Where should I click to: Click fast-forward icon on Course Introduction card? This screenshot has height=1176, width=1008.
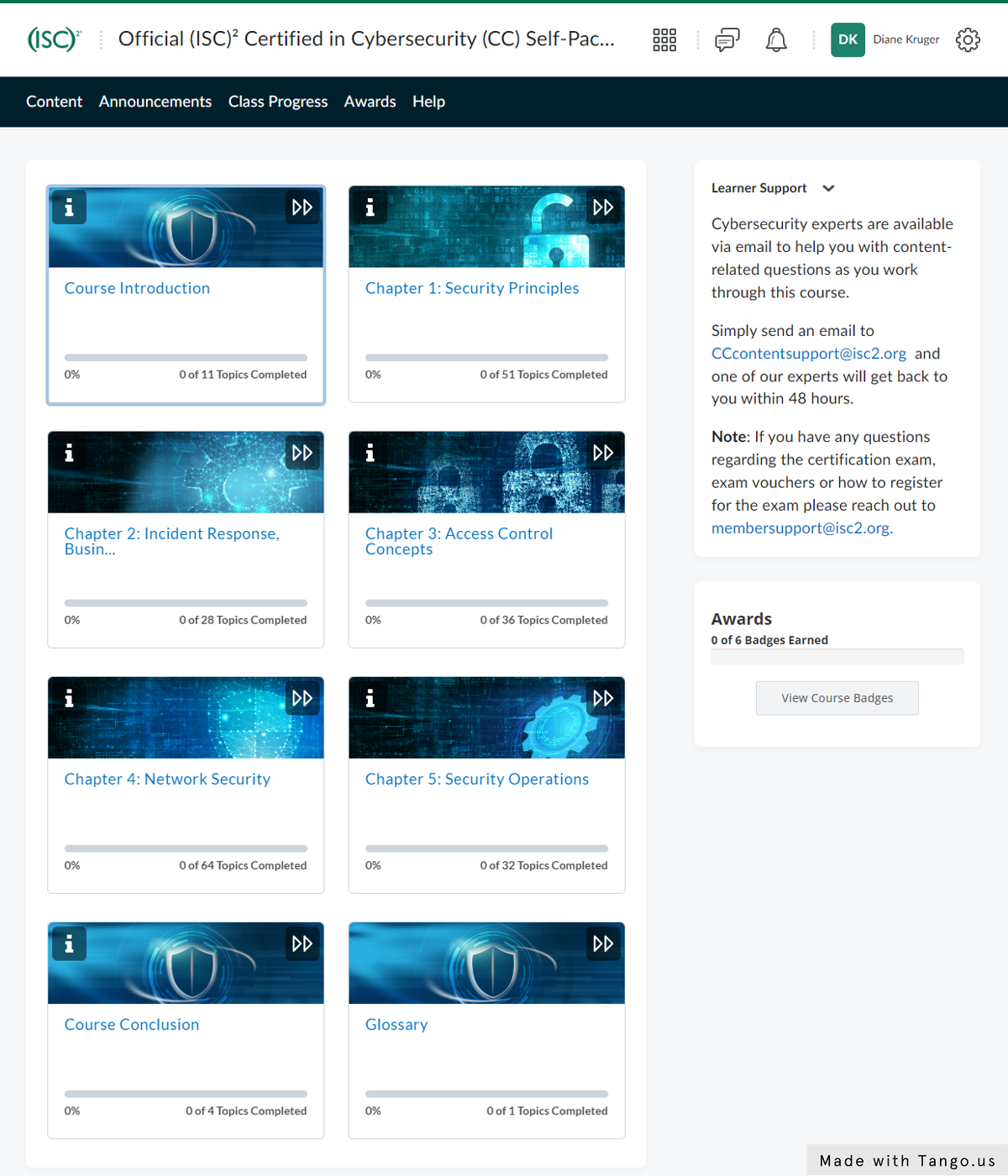tap(302, 207)
